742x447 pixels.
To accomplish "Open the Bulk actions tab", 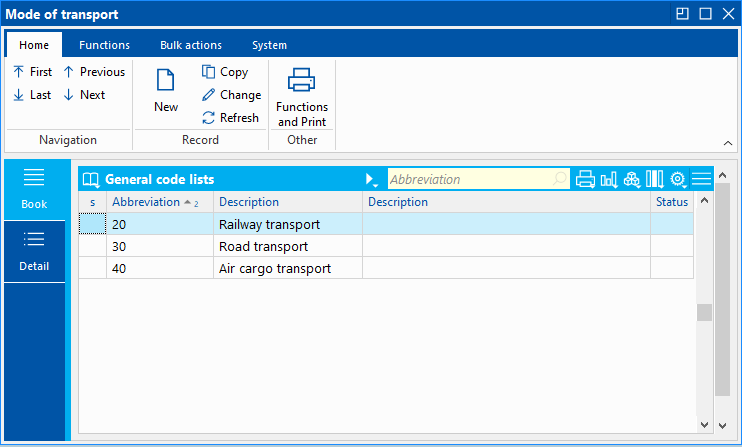I will click(x=191, y=45).
